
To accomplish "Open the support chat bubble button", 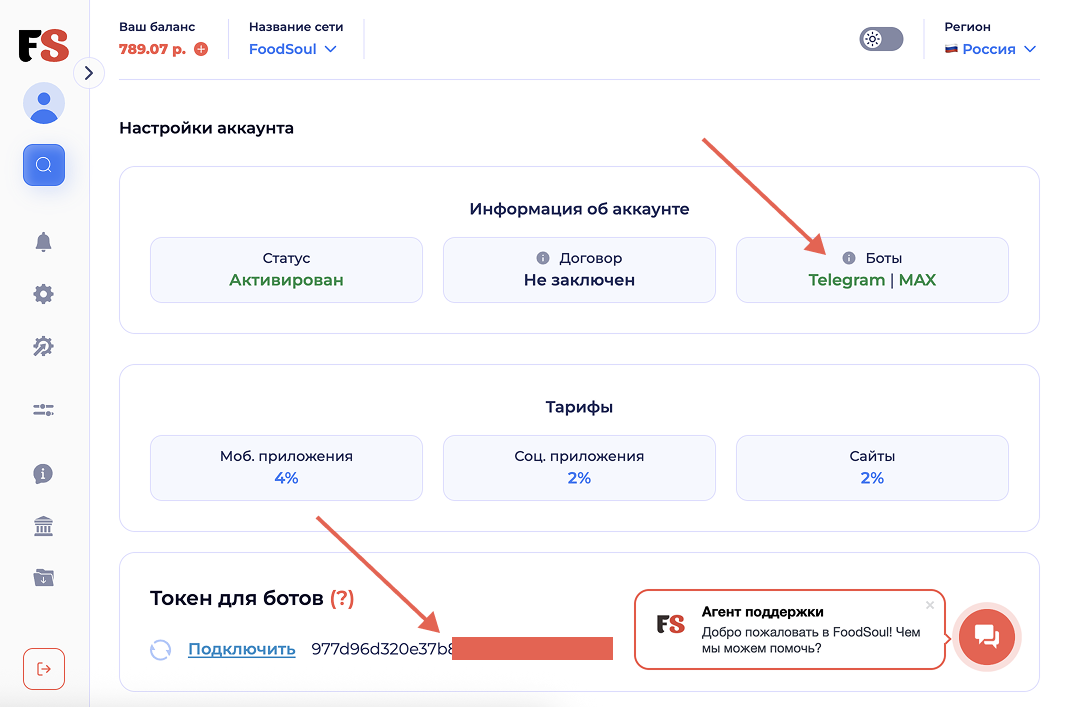I will [x=987, y=637].
